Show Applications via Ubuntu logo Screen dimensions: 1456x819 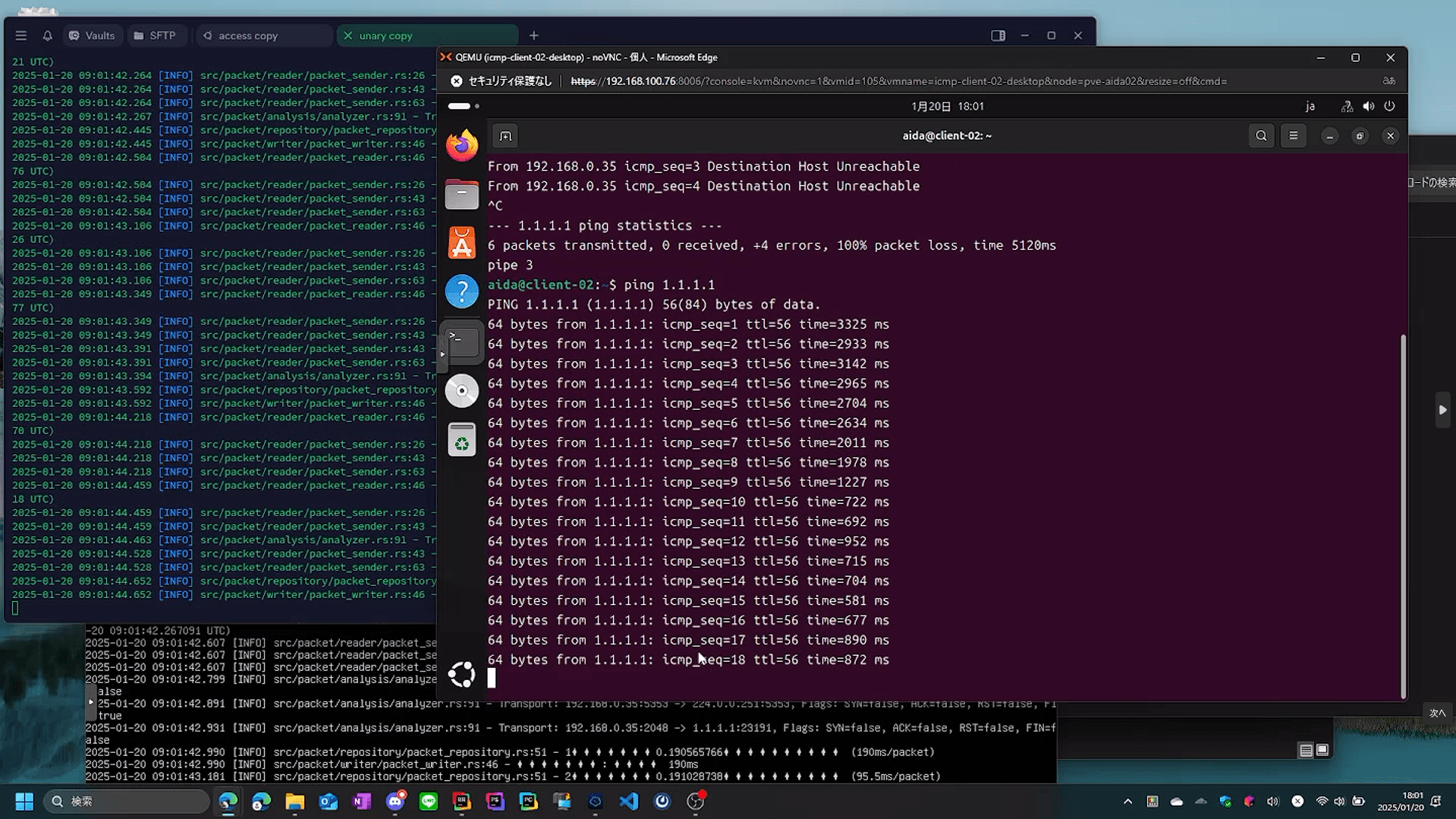tap(461, 674)
